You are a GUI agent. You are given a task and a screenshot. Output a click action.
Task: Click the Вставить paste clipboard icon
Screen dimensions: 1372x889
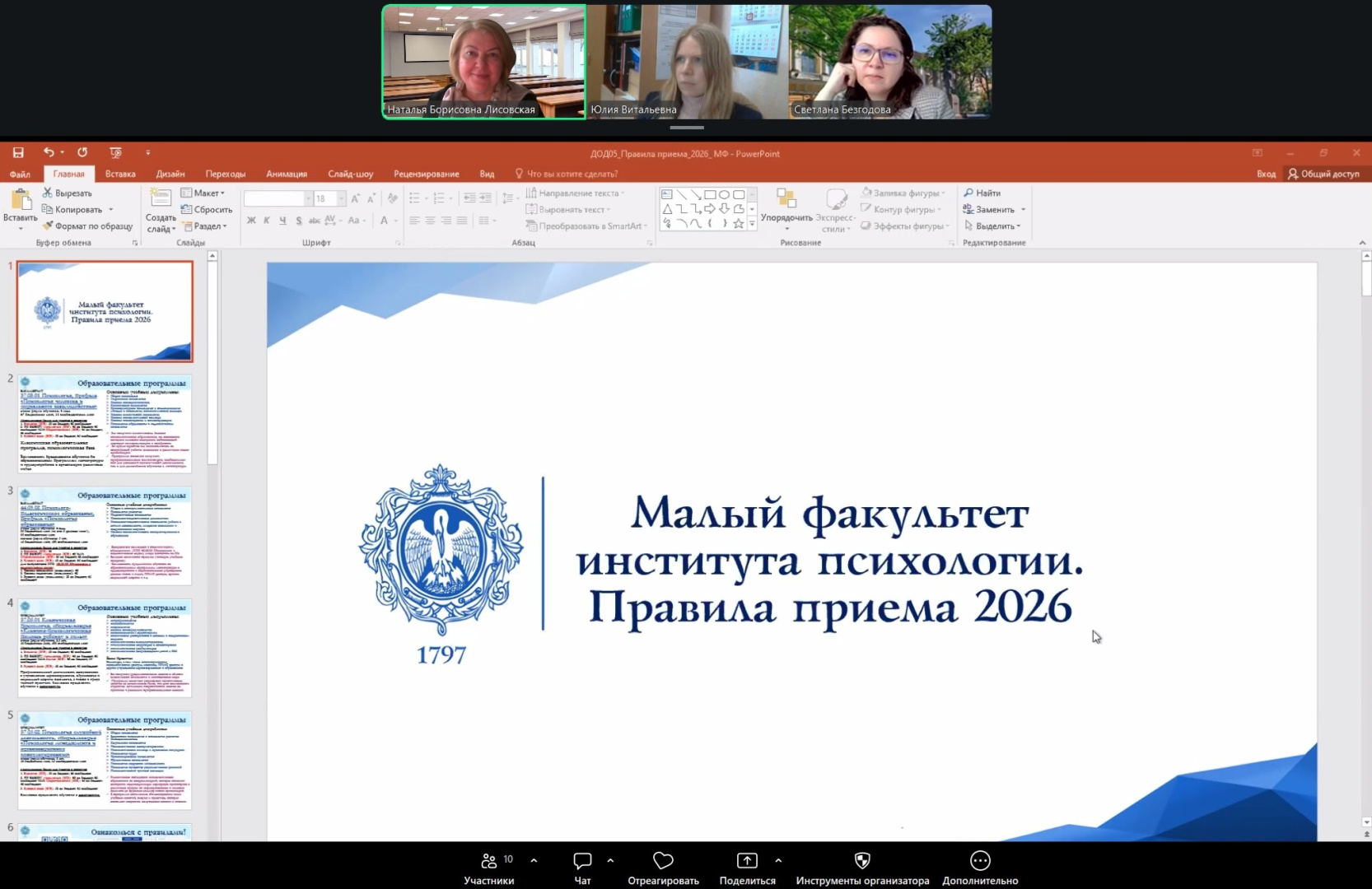pos(21,200)
